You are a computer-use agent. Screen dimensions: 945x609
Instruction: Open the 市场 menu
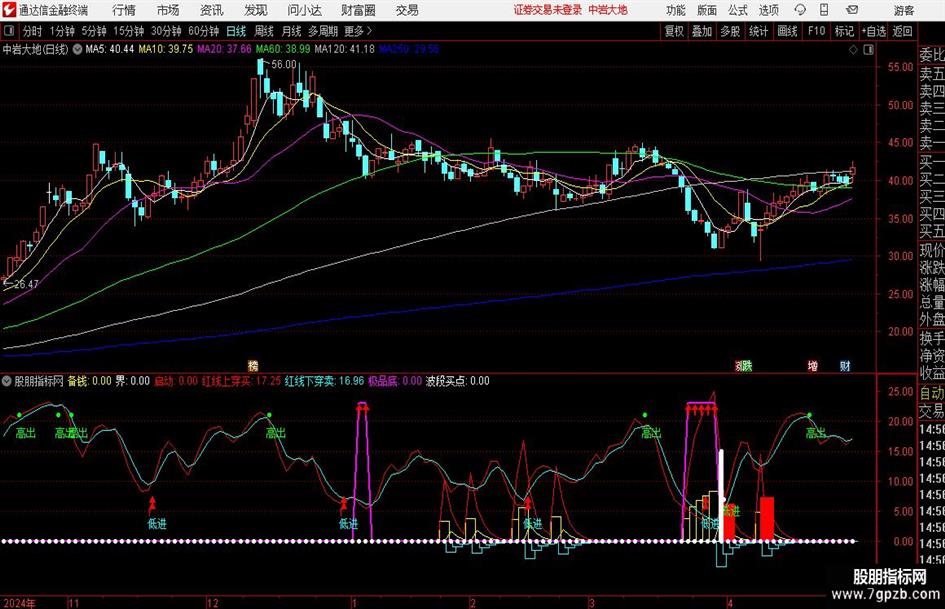pyautogui.click(x=168, y=10)
